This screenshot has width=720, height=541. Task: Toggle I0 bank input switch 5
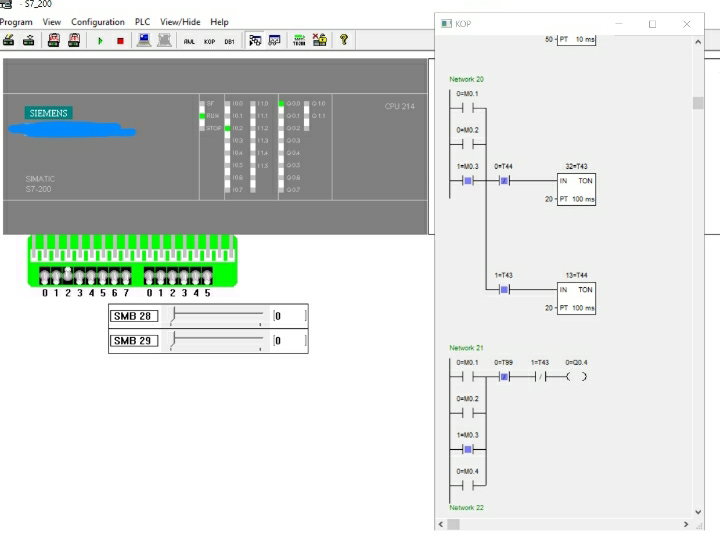[x=103, y=277]
